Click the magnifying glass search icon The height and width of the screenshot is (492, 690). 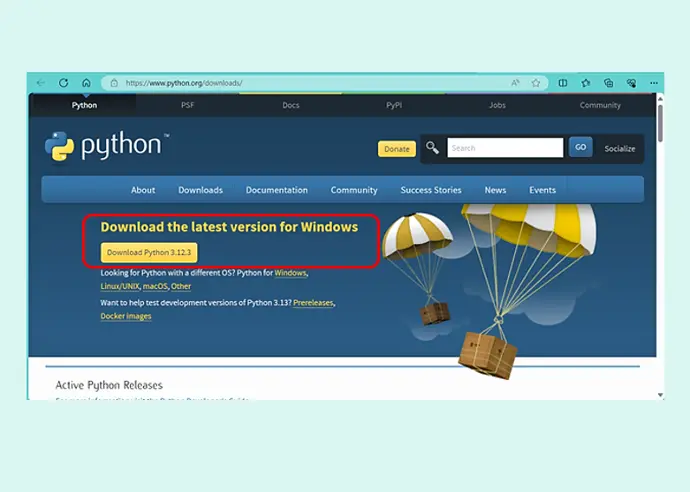432,148
